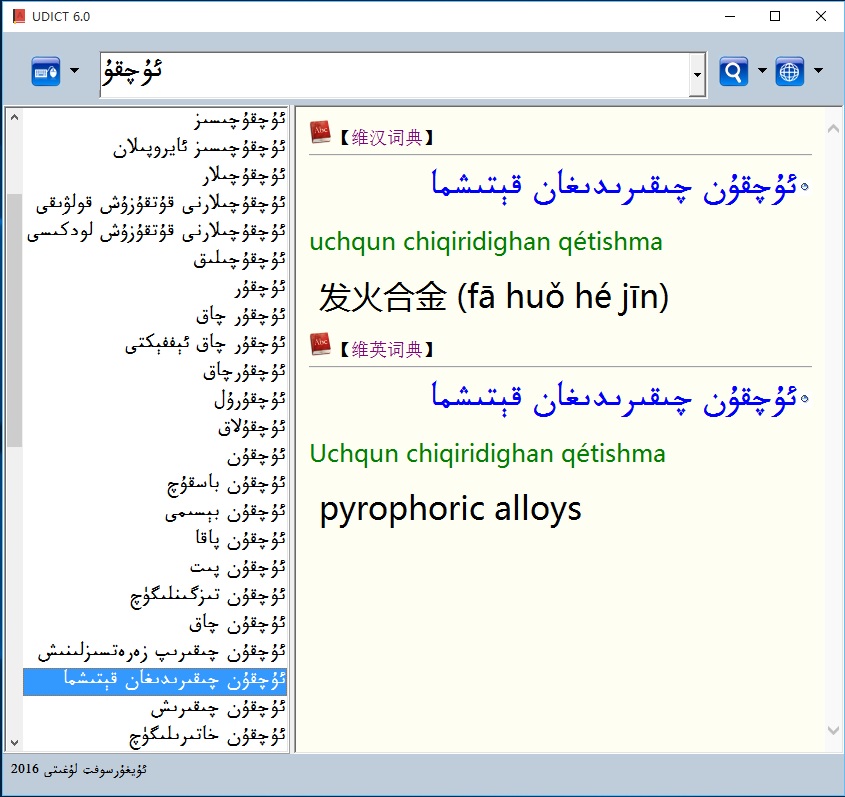Click the globe online lookup icon

(x=789, y=72)
